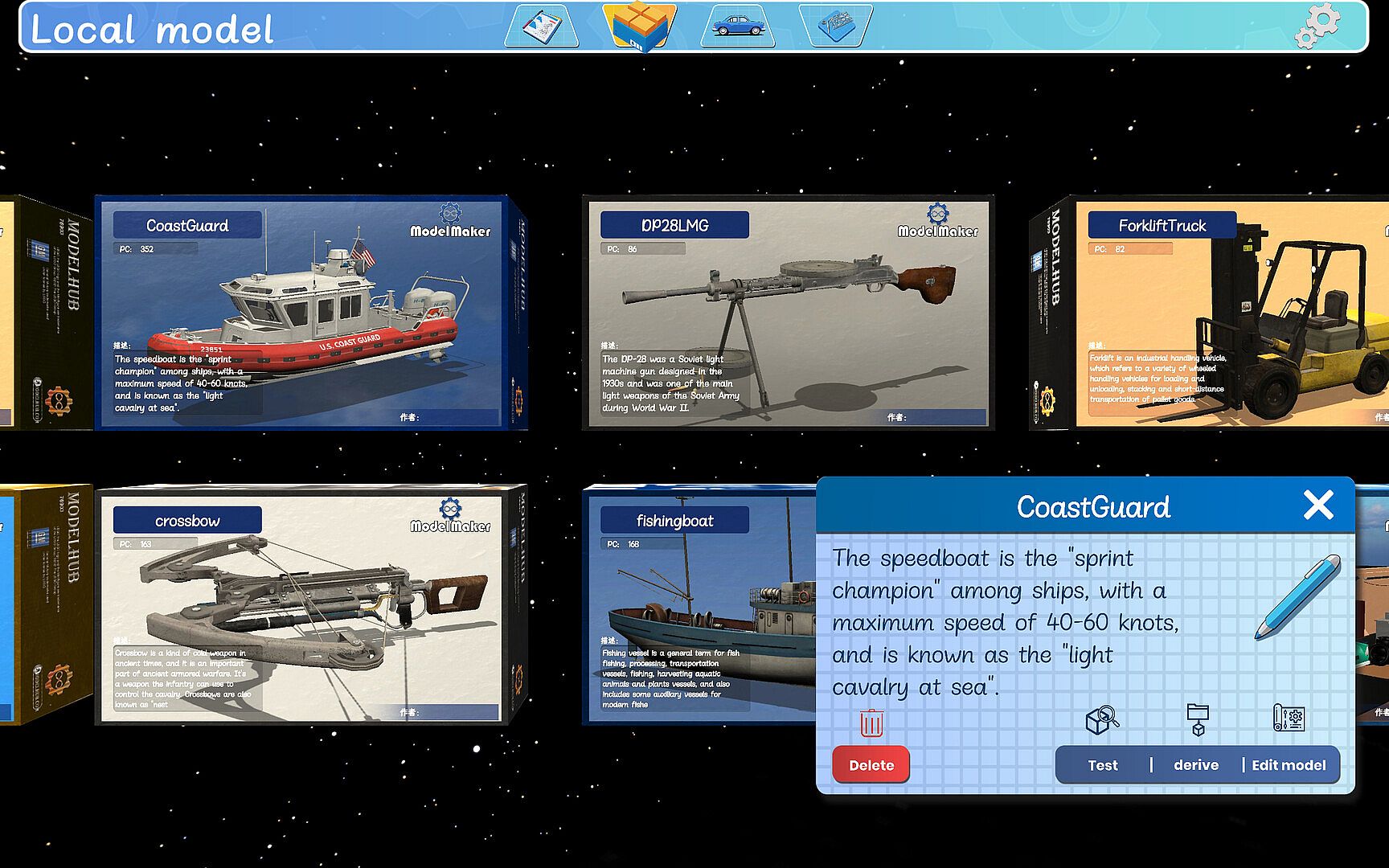Click the CoastGuard popup title
This screenshot has width=1389, height=868.
coord(1093,507)
